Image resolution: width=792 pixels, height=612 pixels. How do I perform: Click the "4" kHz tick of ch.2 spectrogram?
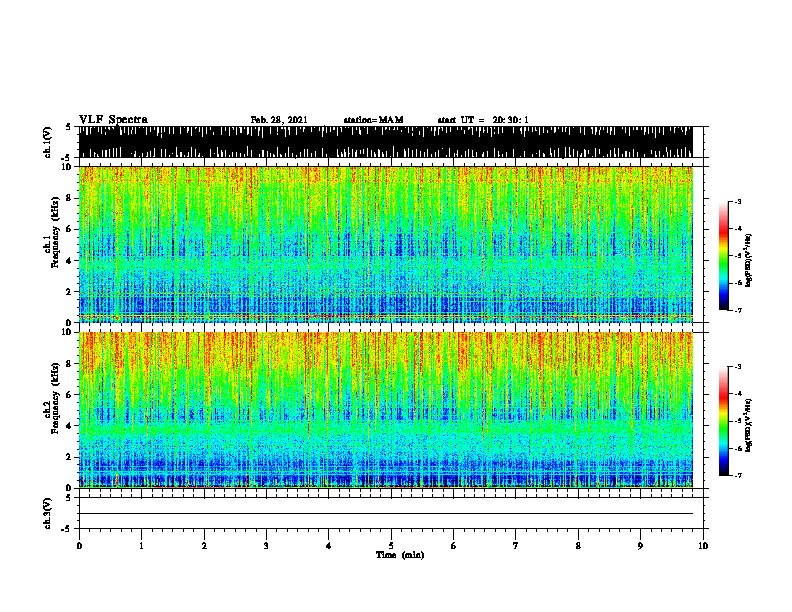point(70,426)
